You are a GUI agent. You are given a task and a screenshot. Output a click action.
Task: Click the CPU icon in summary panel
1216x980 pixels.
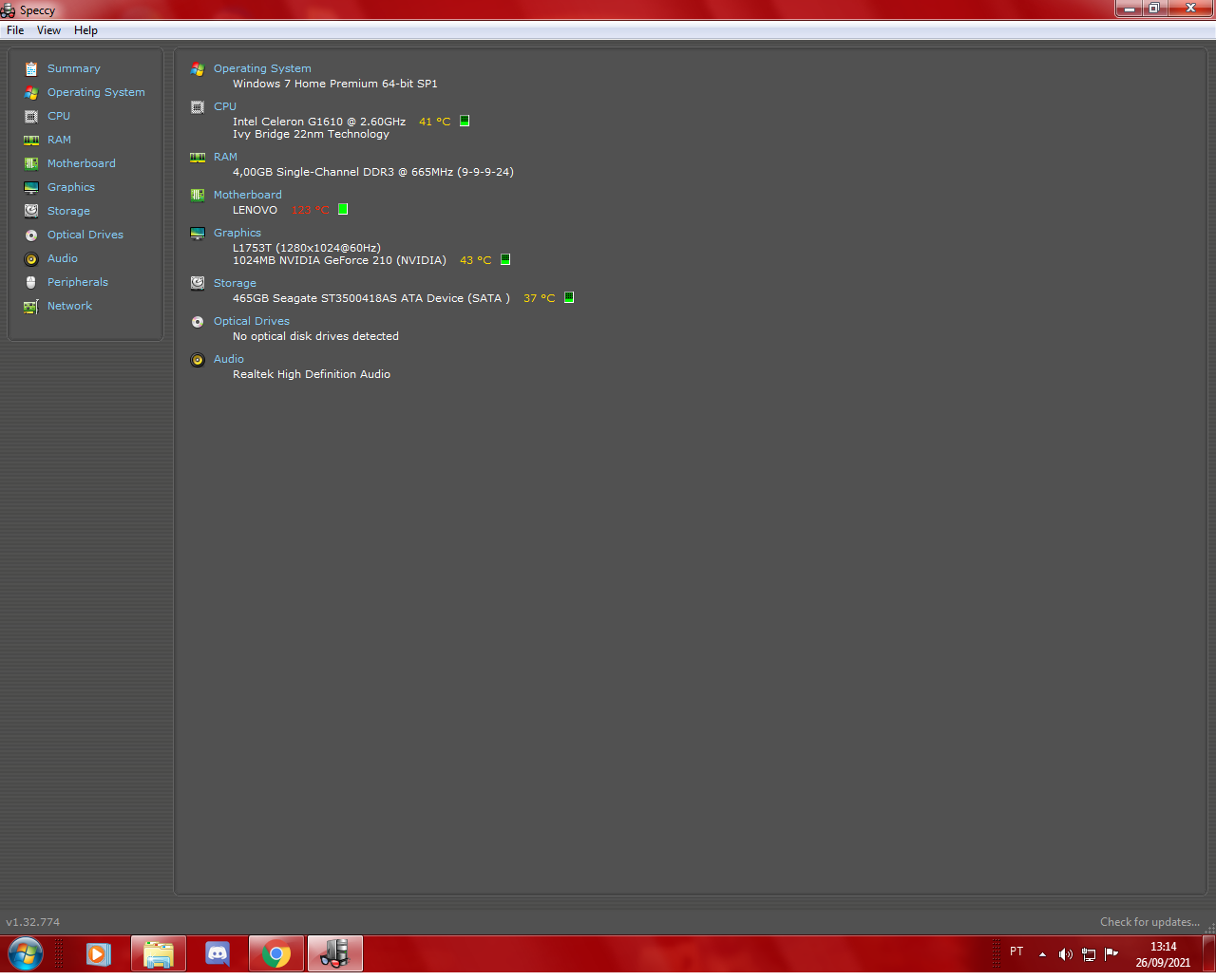tap(198, 106)
